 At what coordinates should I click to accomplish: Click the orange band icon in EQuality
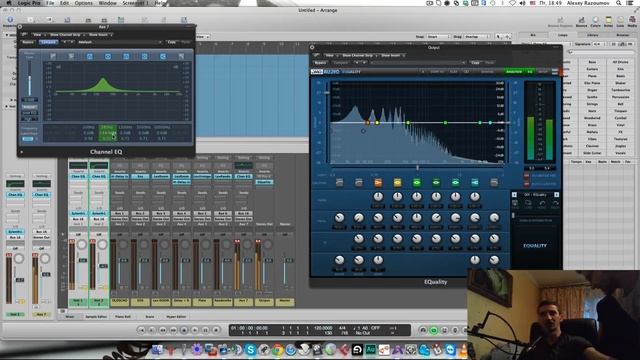378,182
